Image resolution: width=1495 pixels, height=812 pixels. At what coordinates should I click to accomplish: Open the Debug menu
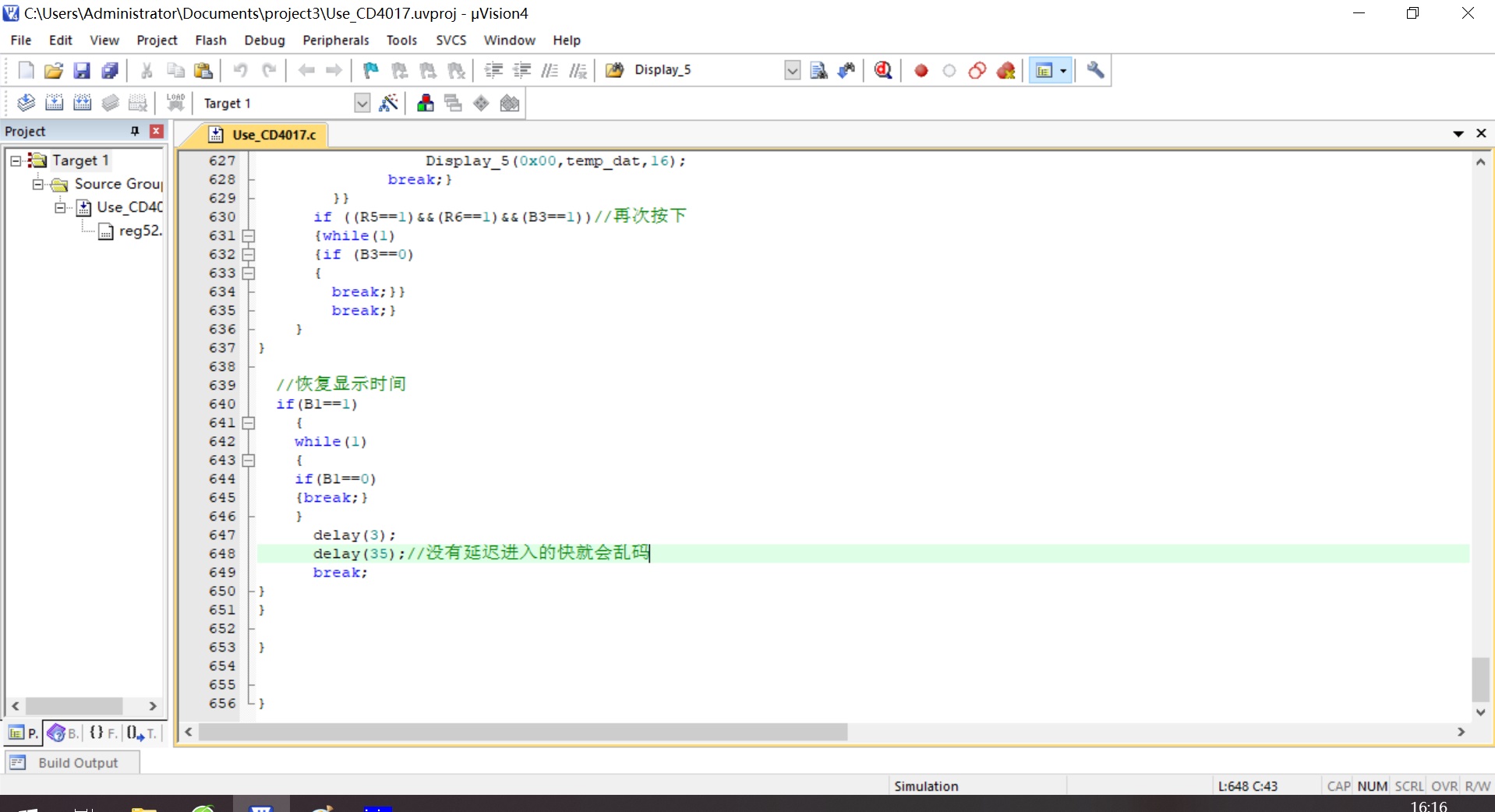click(264, 40)
